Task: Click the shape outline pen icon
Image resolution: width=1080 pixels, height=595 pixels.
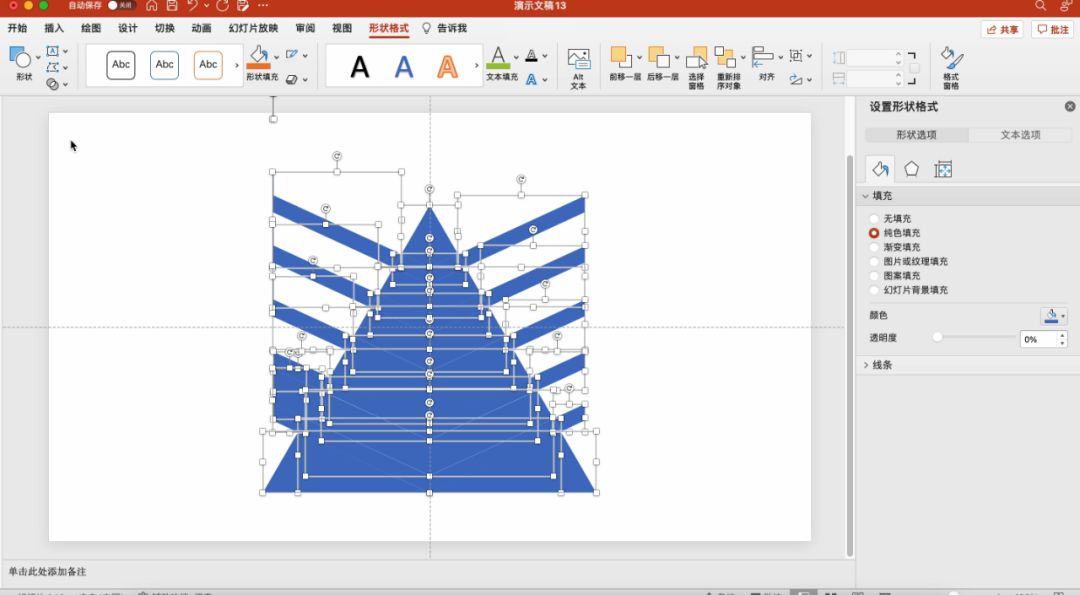Action: click(x=292, y=54)
